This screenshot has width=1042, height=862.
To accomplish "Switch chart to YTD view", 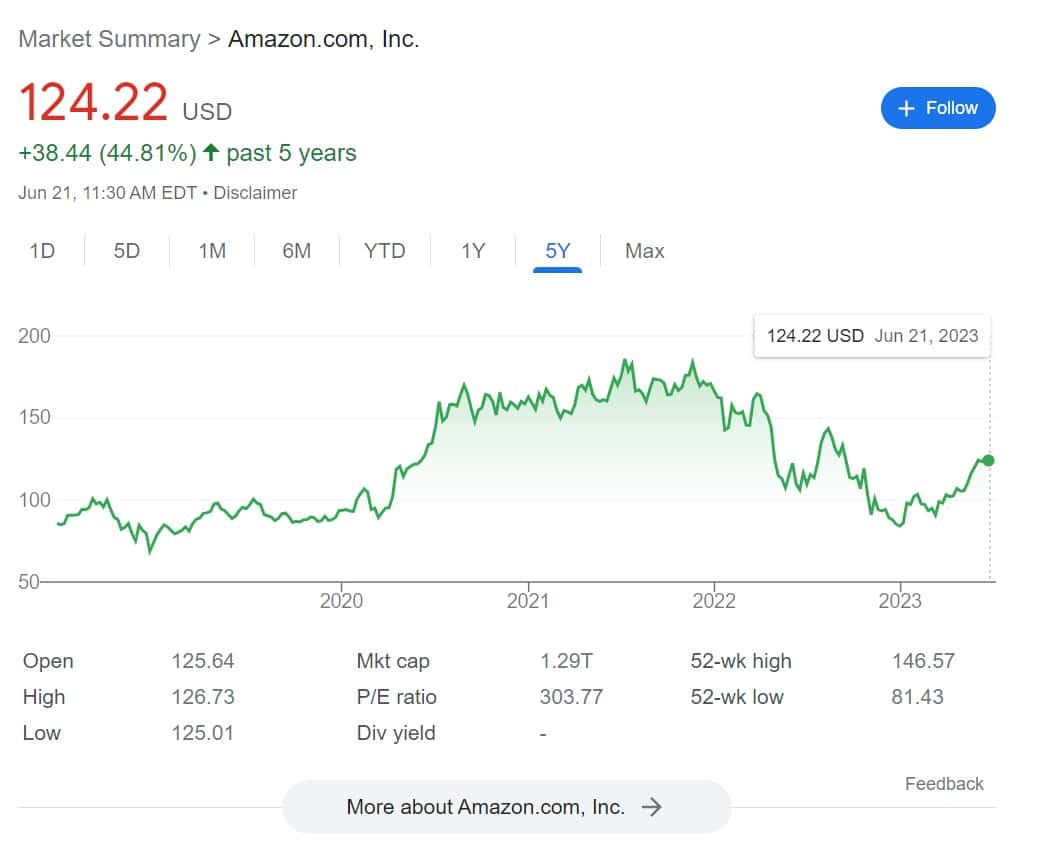I will [x=385, y=251].
